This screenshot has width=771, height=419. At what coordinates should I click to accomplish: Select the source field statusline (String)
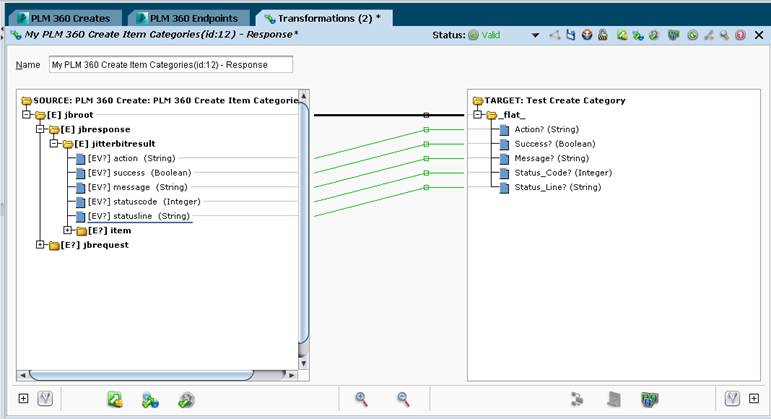tap(139, 216)
